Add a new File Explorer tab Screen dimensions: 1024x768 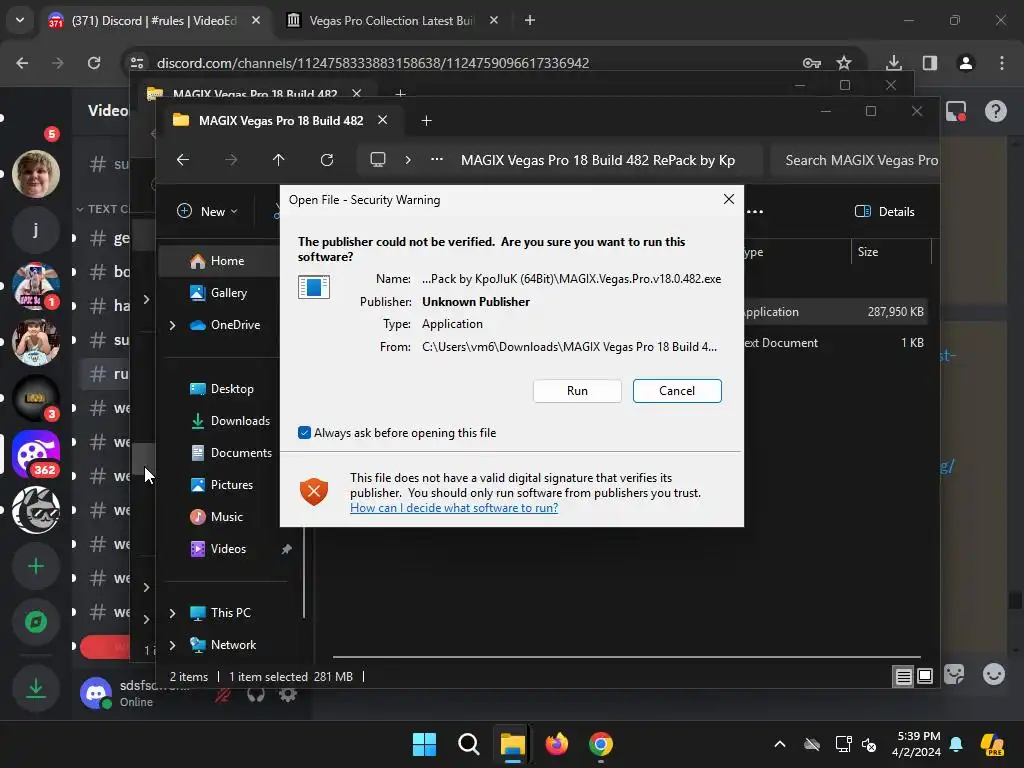[x=426, y=121]
